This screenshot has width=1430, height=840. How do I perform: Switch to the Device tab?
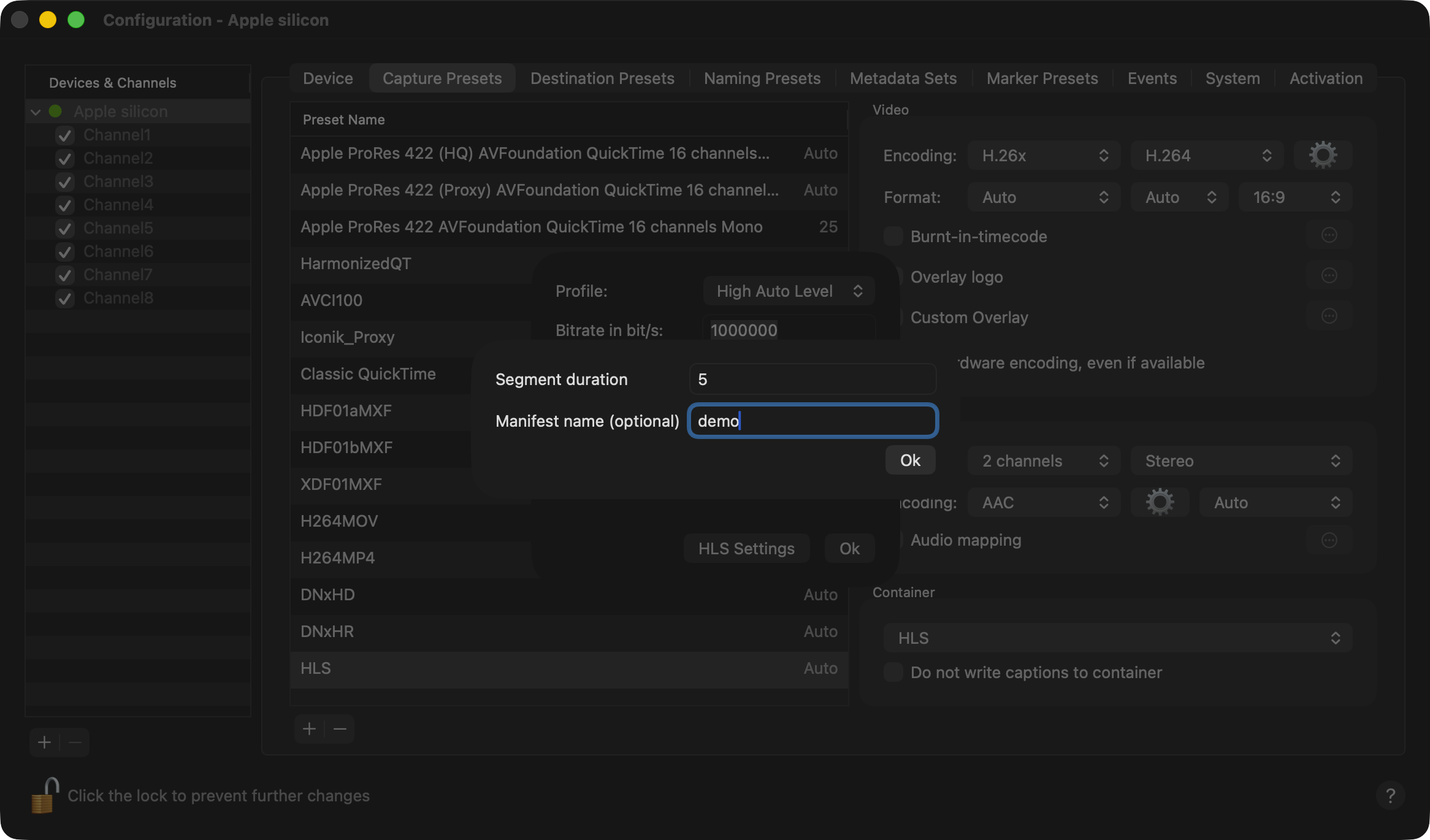click(328, 78)
